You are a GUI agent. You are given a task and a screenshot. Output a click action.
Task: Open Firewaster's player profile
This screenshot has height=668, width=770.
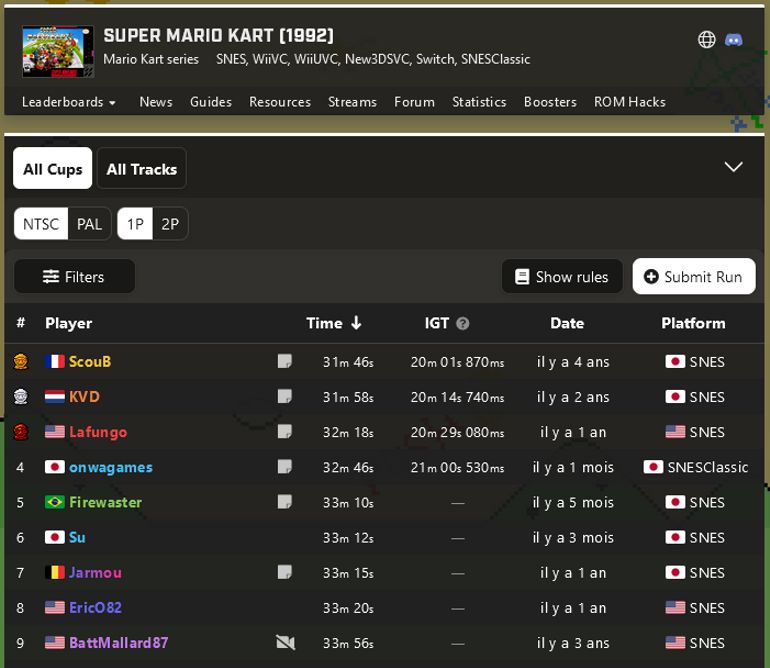point(105,502)
